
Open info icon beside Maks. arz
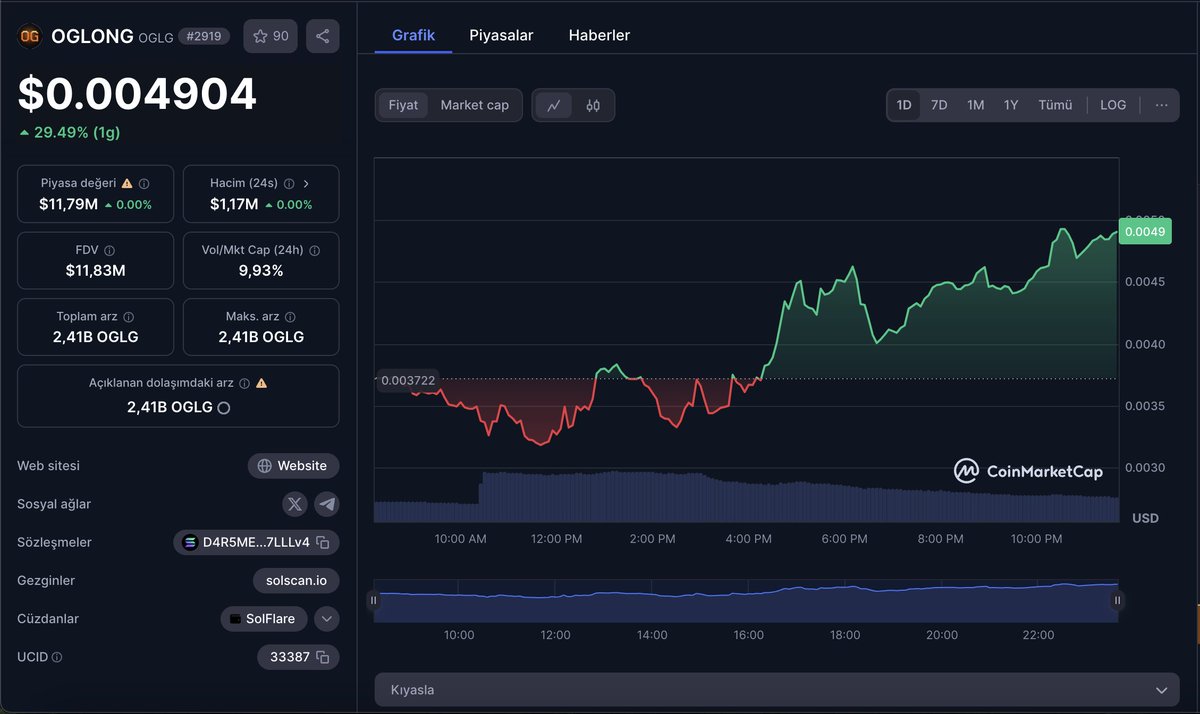291,316
